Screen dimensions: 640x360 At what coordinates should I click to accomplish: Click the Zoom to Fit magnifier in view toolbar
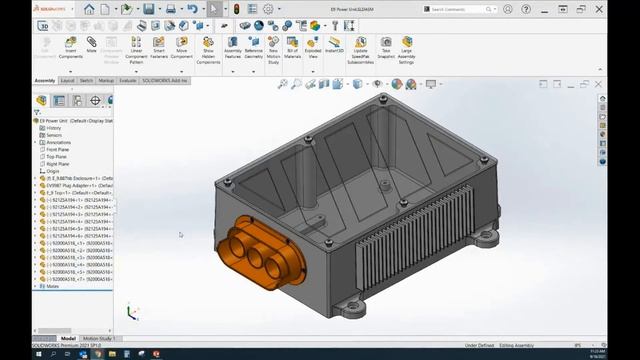coord(282,84)
